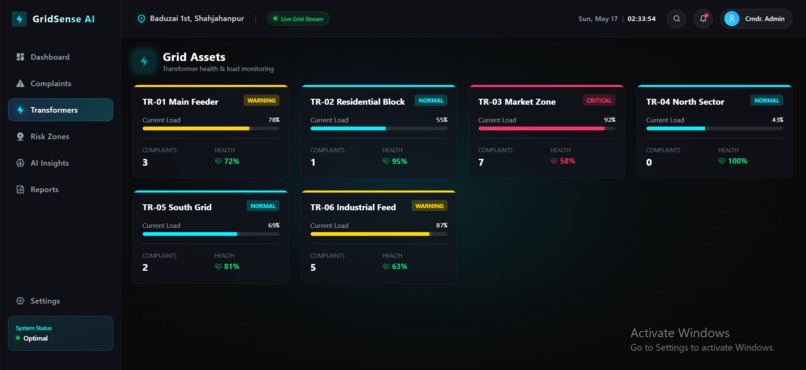
Task: Select the TR-03 Market Zone title
Action: 517,102
